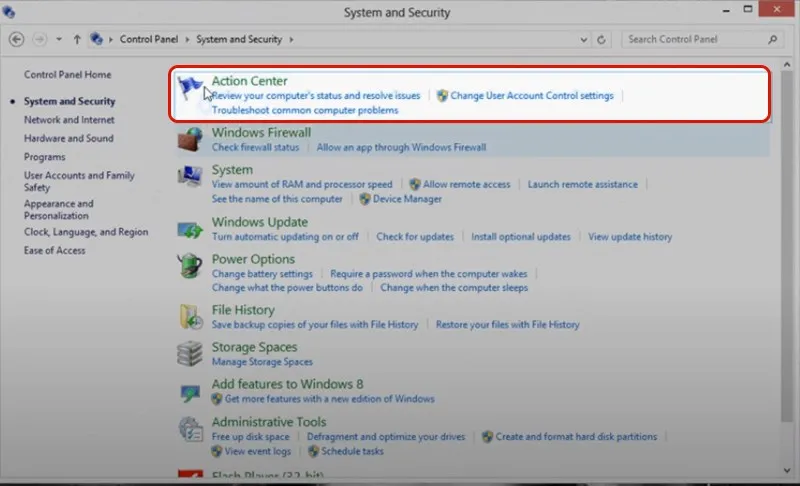Image resolution: width=800 pixels, height=486 pixels.
Task: Refresh the Control Panel page
Action: pos(601,40)
